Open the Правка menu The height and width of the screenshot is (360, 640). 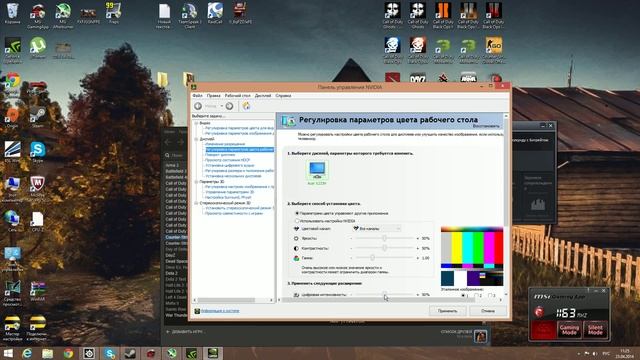pos(213,96)
